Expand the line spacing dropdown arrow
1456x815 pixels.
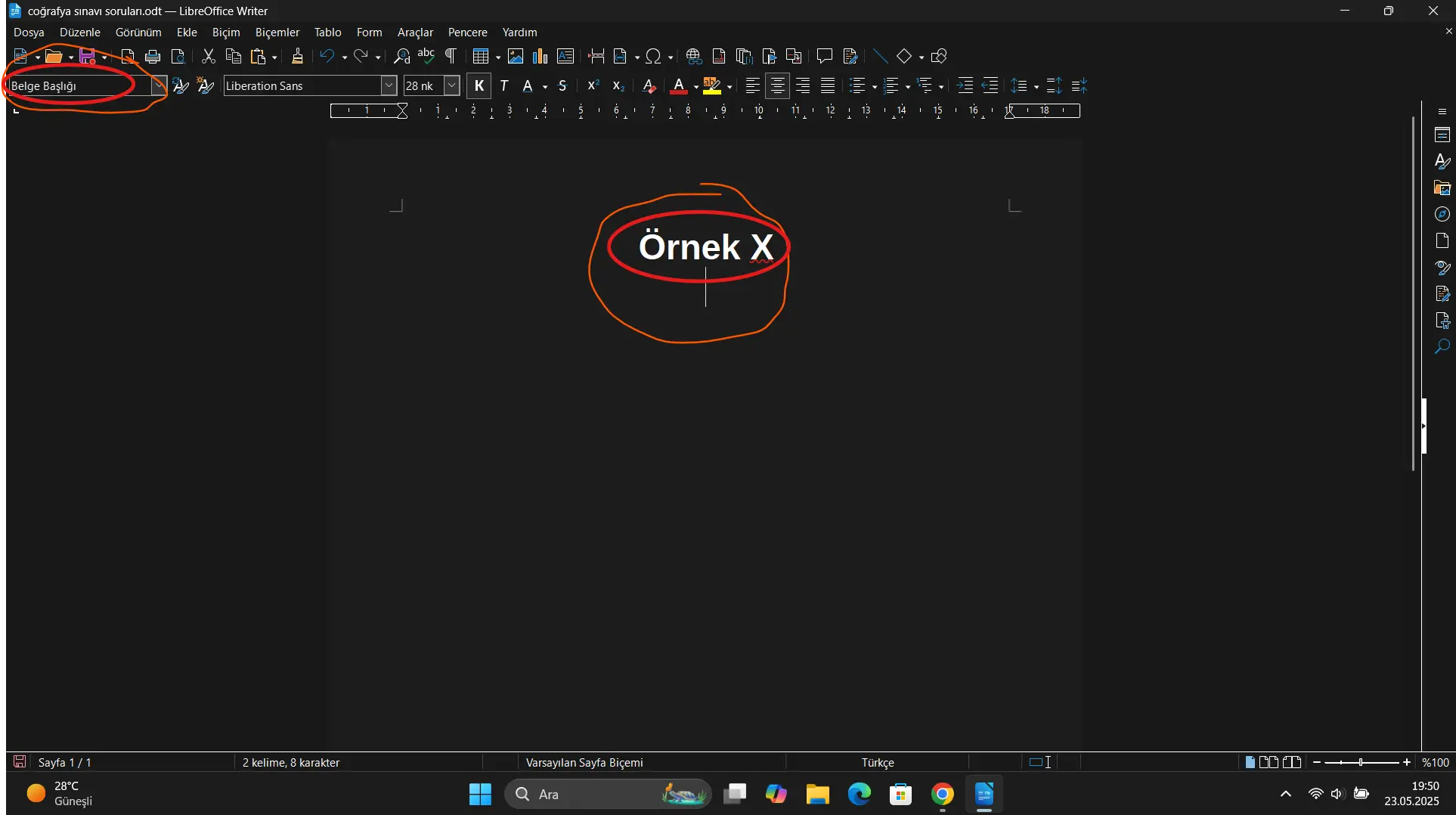pos(1036,87)
